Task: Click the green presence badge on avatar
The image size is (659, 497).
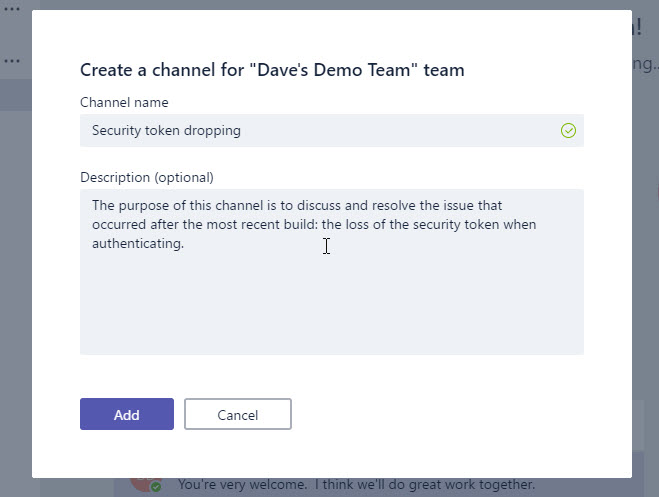Action: click(x=156, y=487)
